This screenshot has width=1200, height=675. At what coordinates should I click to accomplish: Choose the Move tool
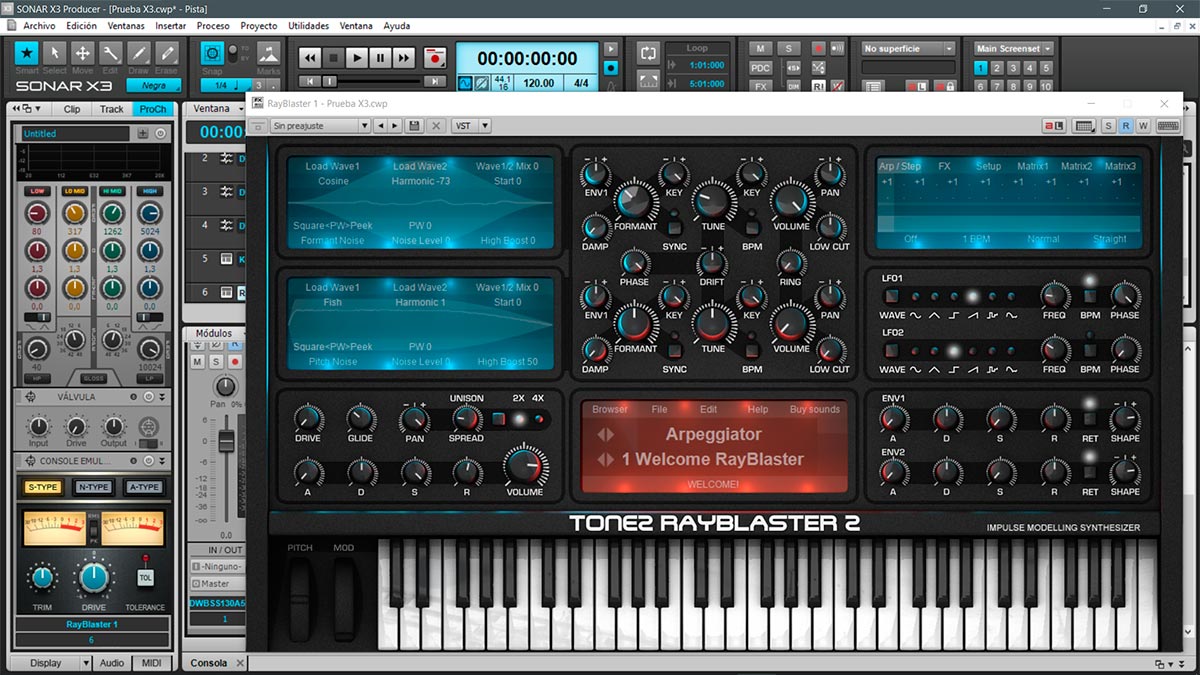click(x=83, y=53)
